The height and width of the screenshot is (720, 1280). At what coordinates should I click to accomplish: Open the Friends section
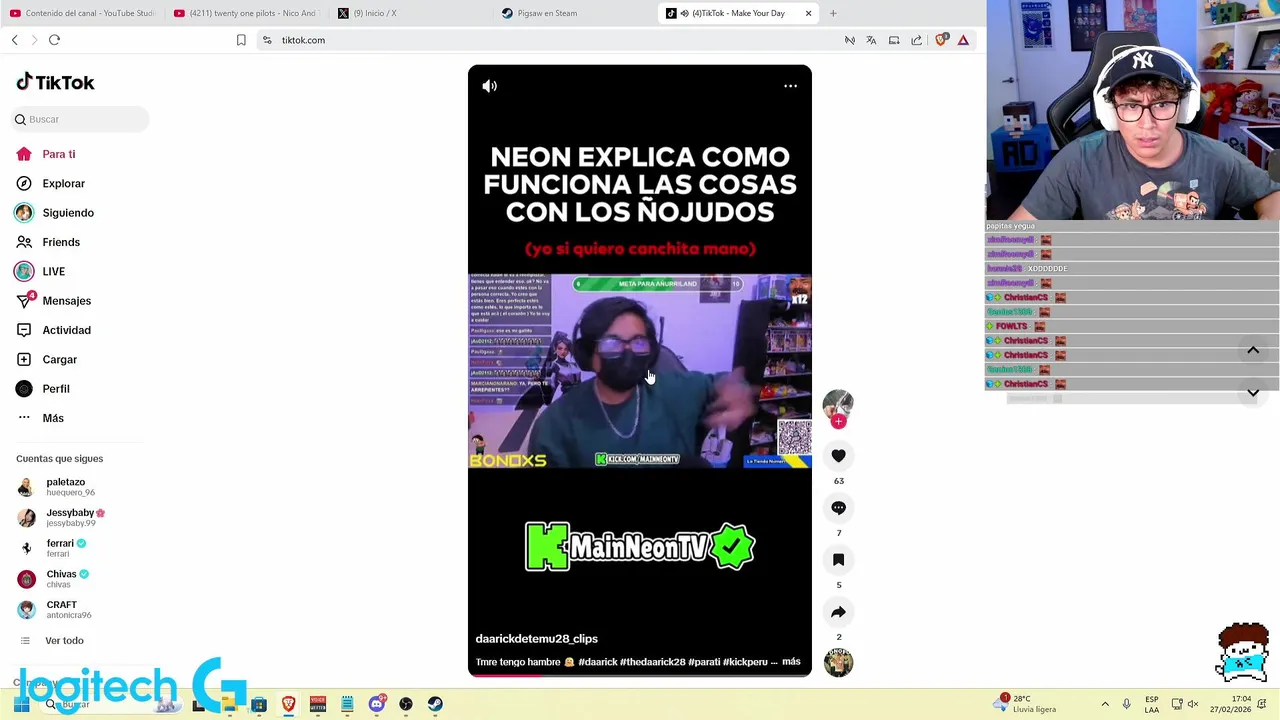click(x=61, y=242)
